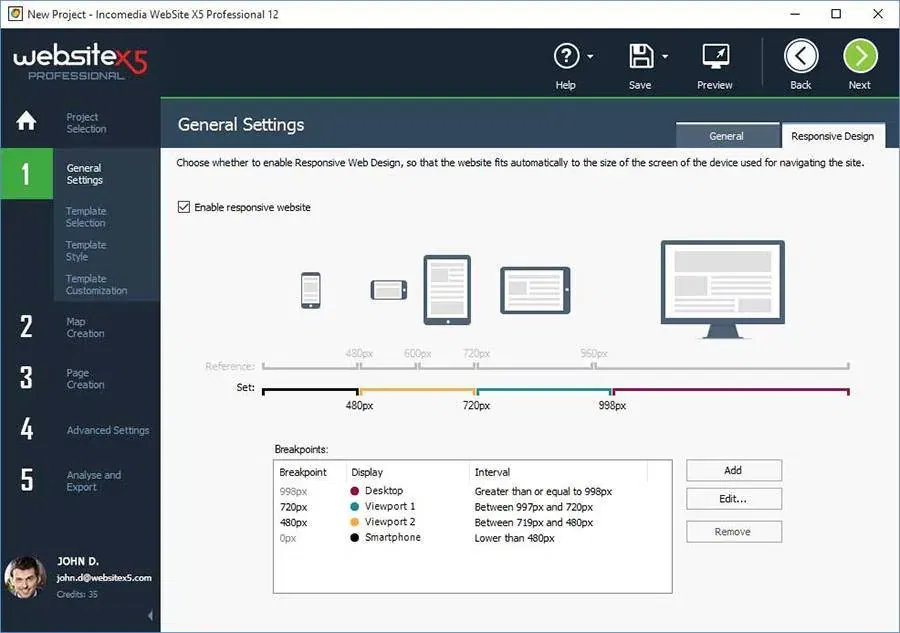Viewport: 900px width, 633px height.
Task: Switch to the General tab
Action: coord(726,136)
